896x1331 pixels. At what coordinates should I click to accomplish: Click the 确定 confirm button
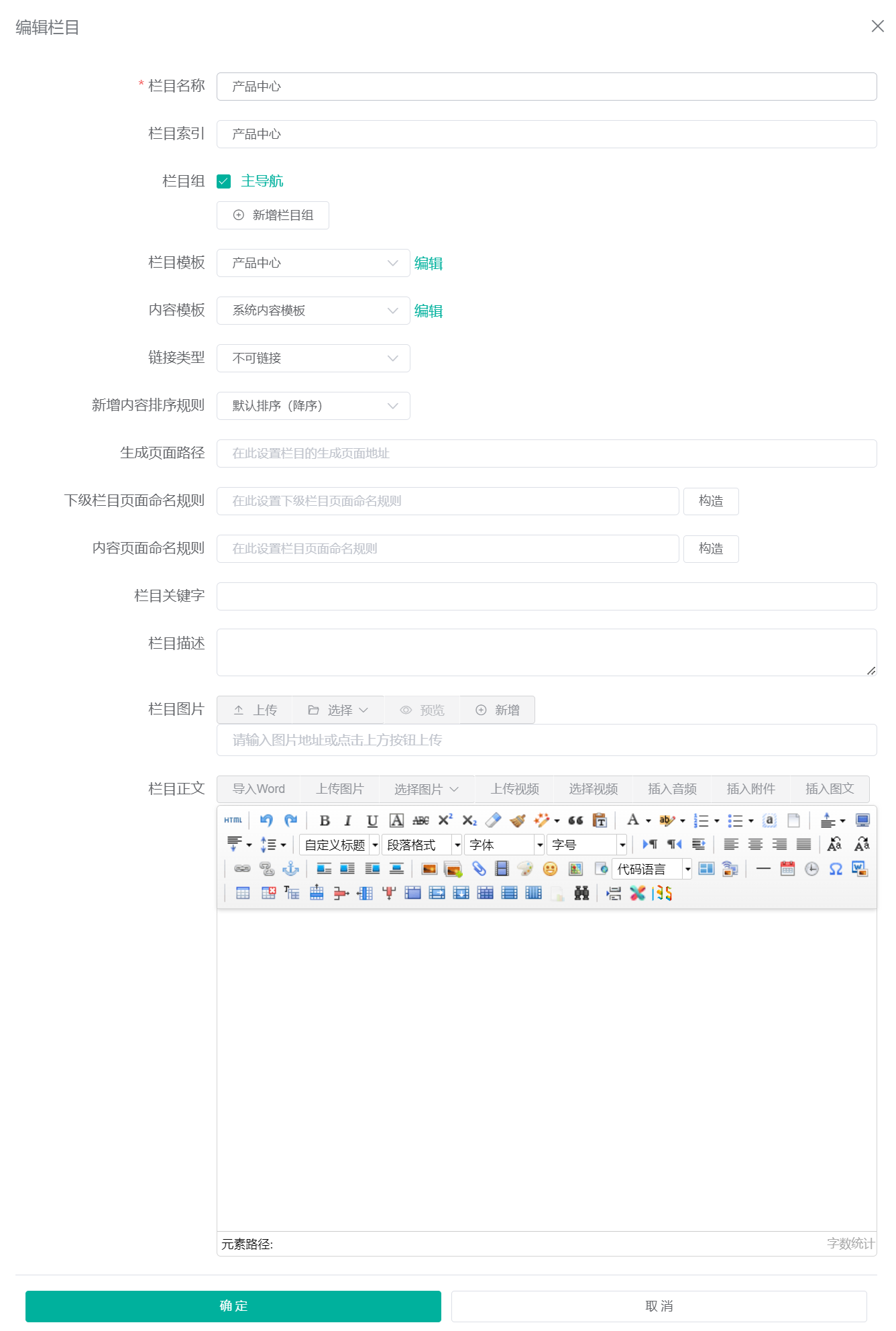coord(233,1306)
